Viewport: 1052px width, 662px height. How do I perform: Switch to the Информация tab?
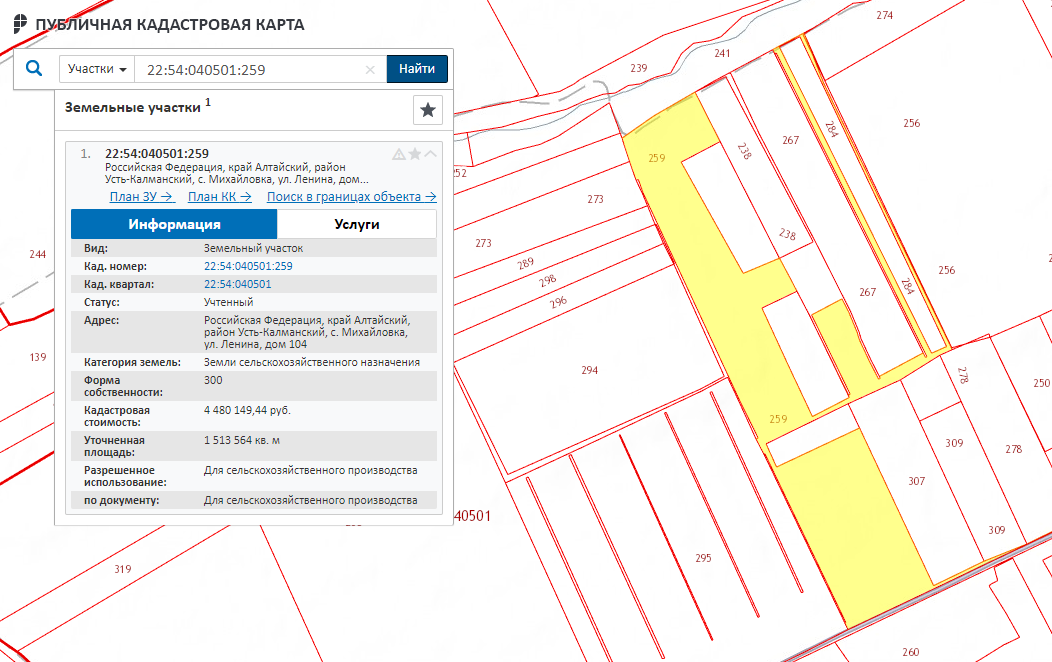[x=174, y=224]
